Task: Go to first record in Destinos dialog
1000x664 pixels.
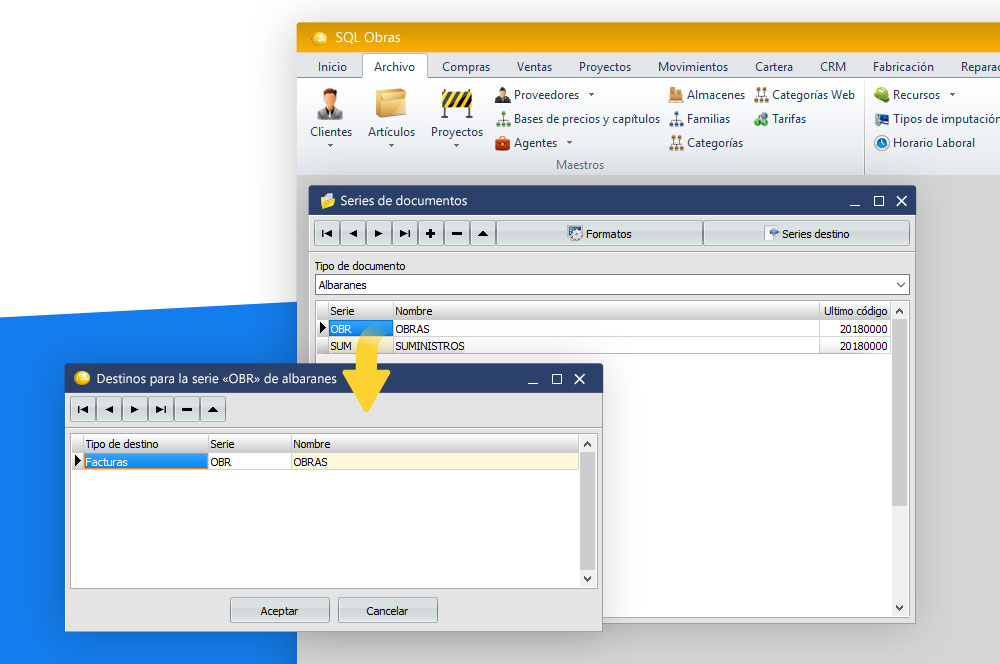Action: click(x=83, y=409)
